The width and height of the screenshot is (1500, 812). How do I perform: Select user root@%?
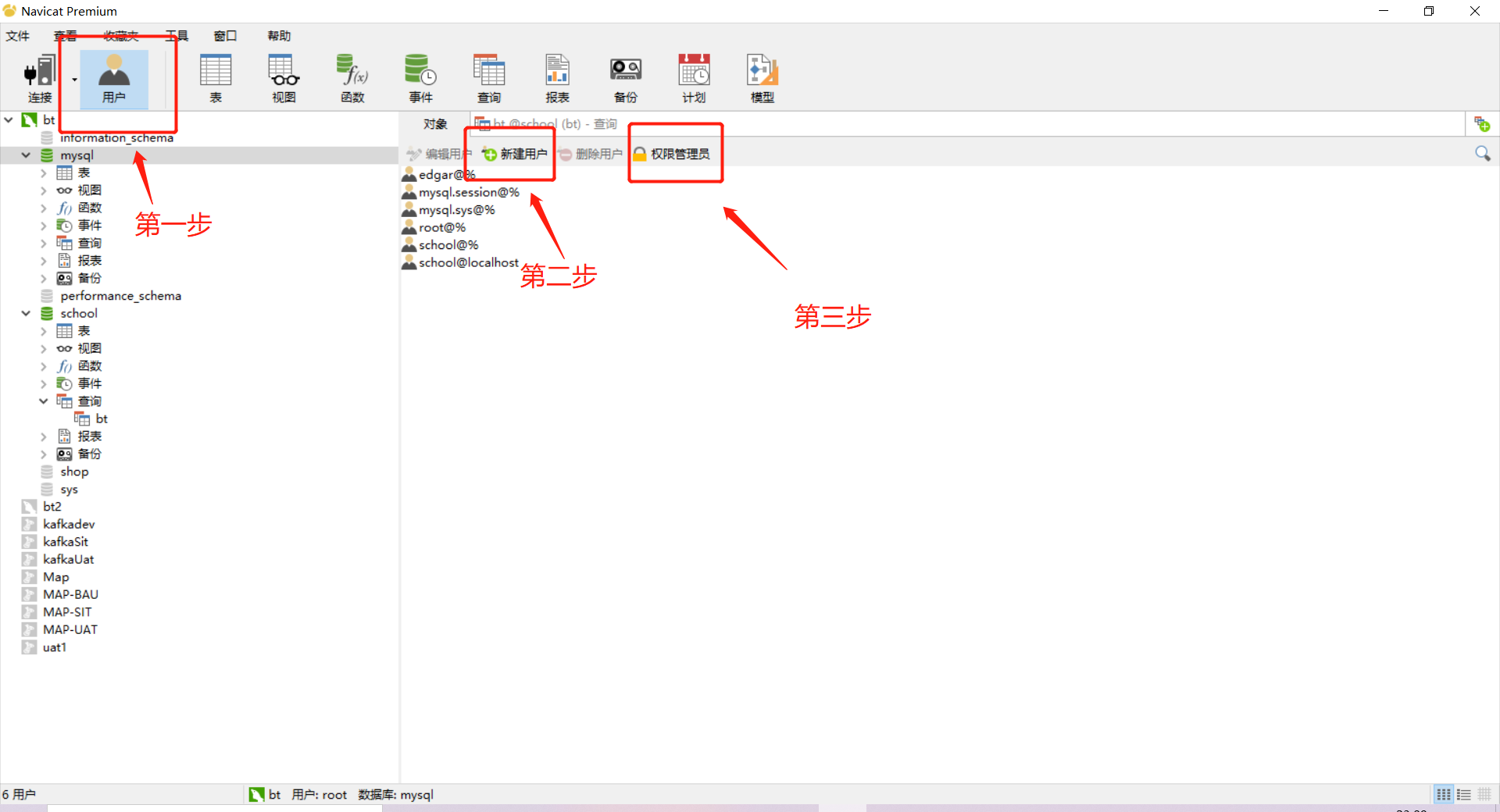pos(434,227)
